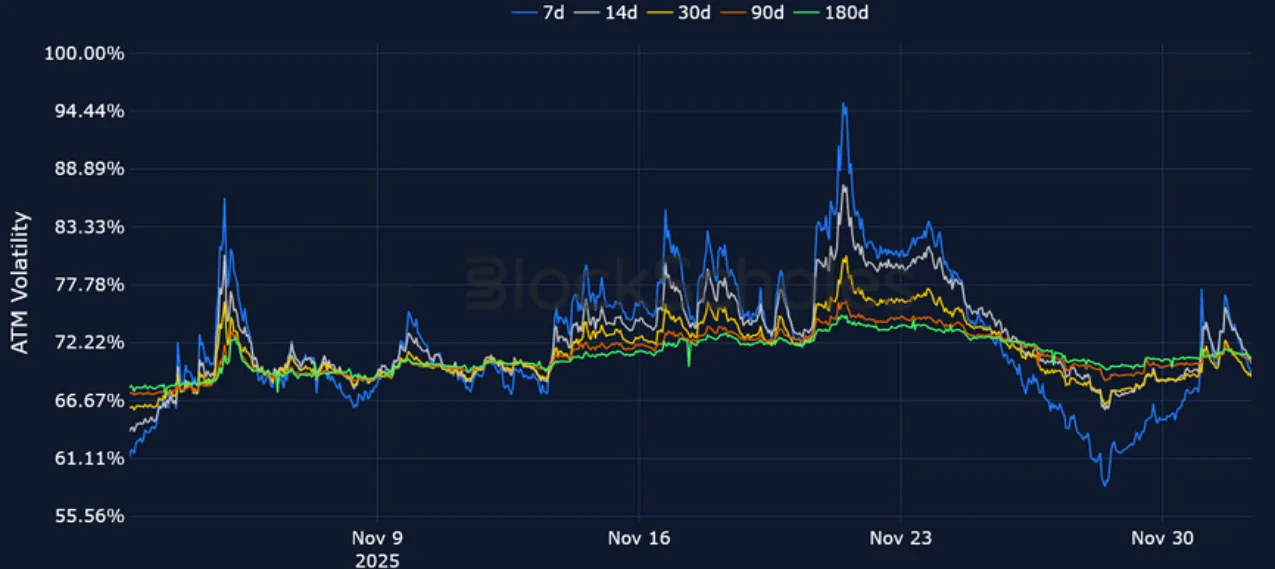Click the 55.56% y-axis label

point(88,516)
